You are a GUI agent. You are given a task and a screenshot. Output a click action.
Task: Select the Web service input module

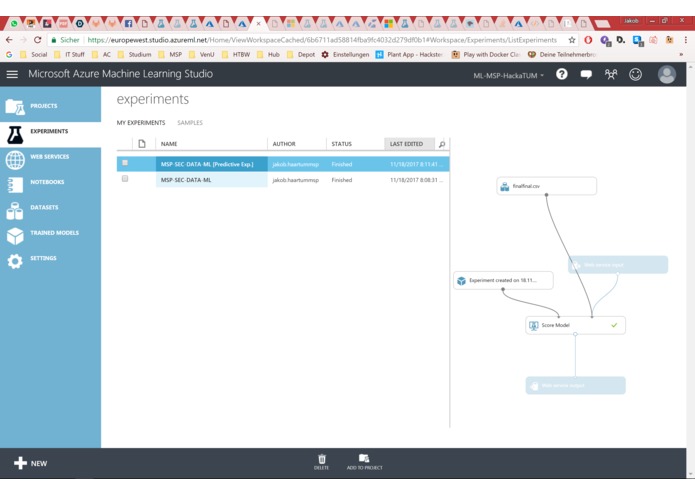[618, 265]
